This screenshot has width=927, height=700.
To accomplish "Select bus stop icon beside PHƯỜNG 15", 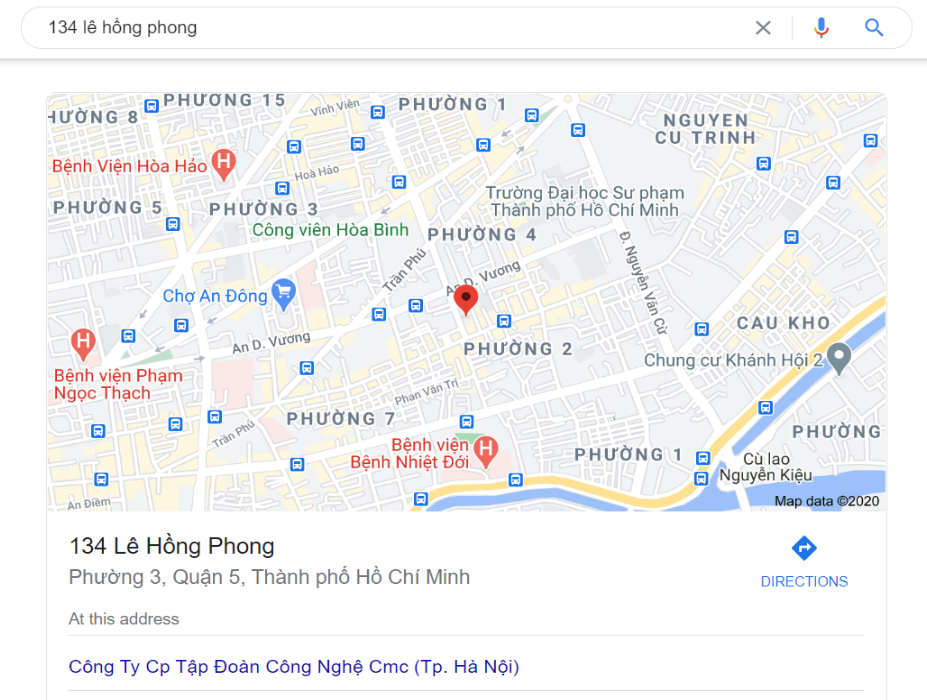I will click(151, 106).
